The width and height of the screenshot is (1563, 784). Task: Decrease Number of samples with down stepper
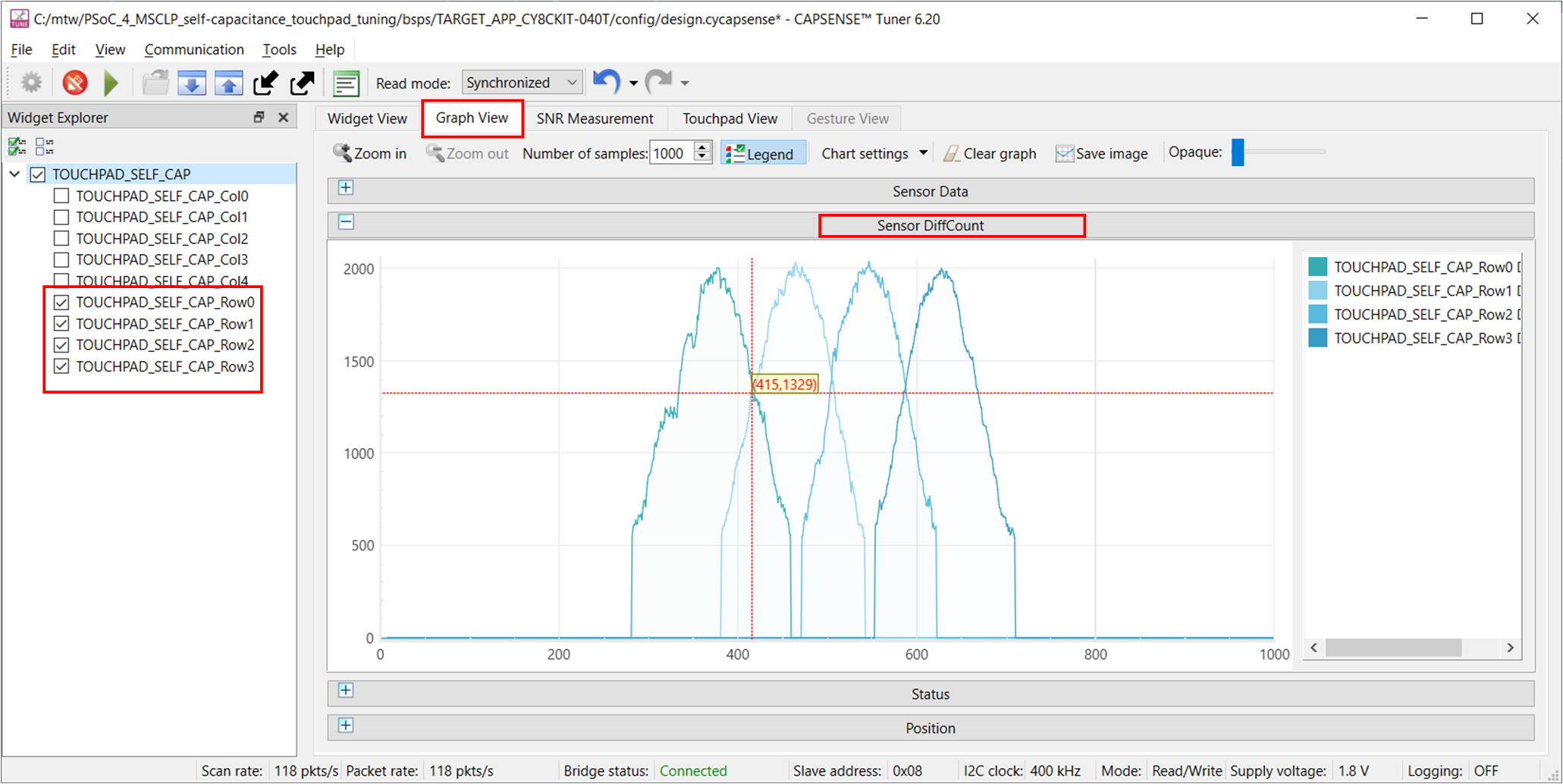point(702,158)
